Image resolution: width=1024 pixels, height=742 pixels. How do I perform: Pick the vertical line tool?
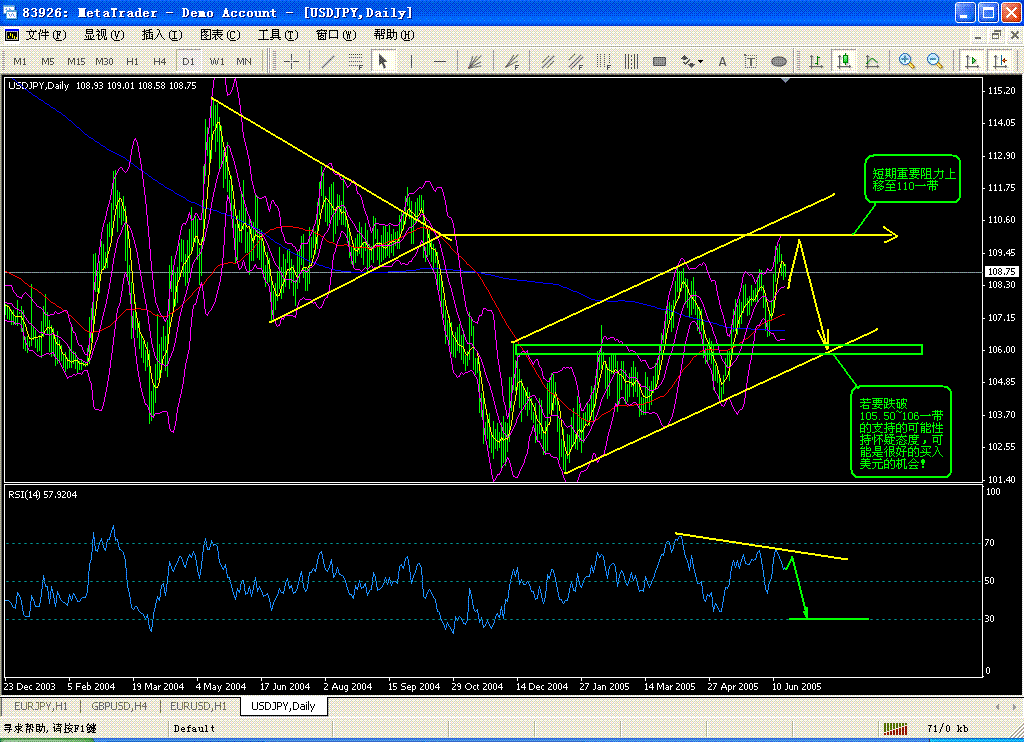pyautogui.click(x=410, y=61)
